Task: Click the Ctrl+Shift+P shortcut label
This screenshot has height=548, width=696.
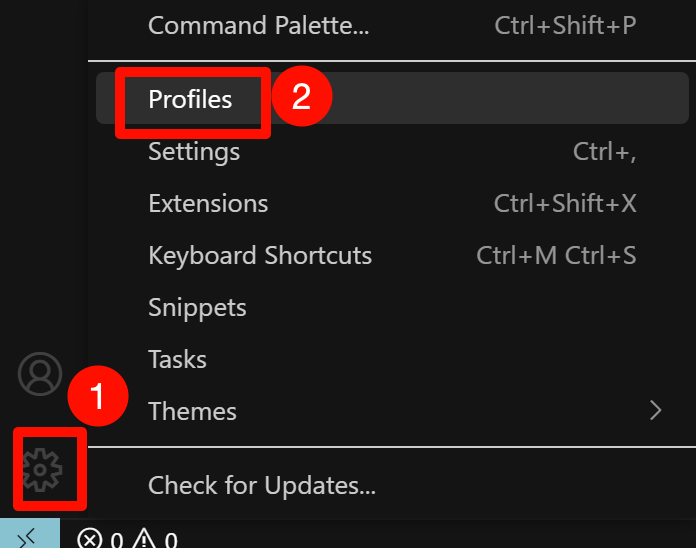Action: [x=566, y=26]
